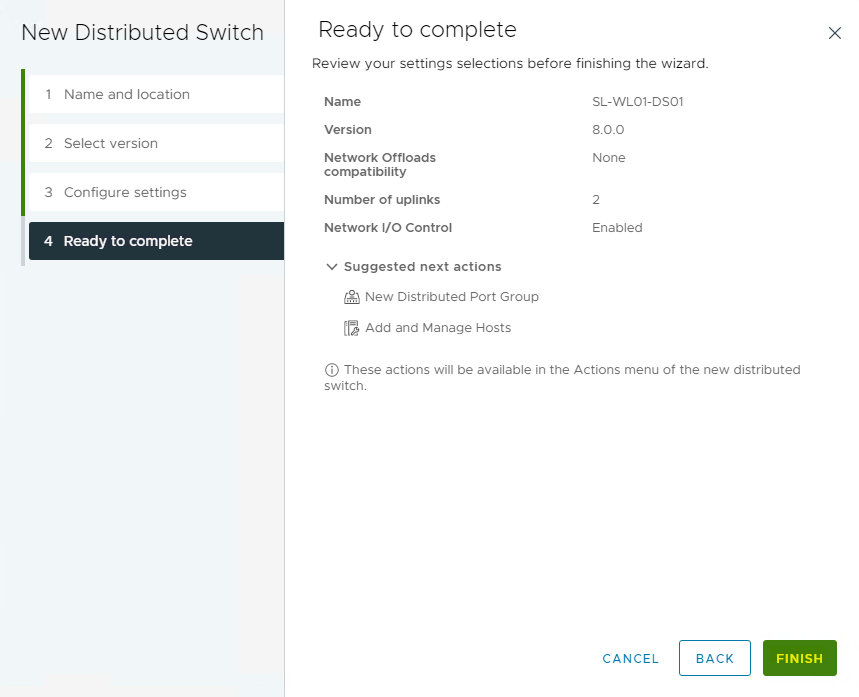
Task: Open step 2 Select version
Action: pyautogui.click(x=111, y=143)
